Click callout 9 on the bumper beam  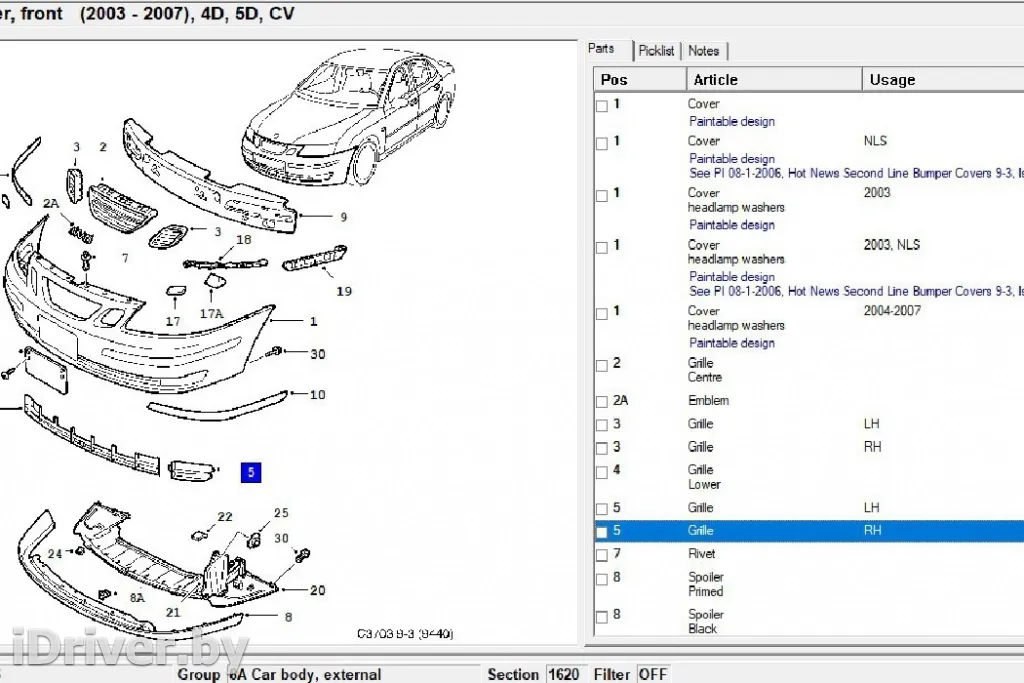(344, 217)
